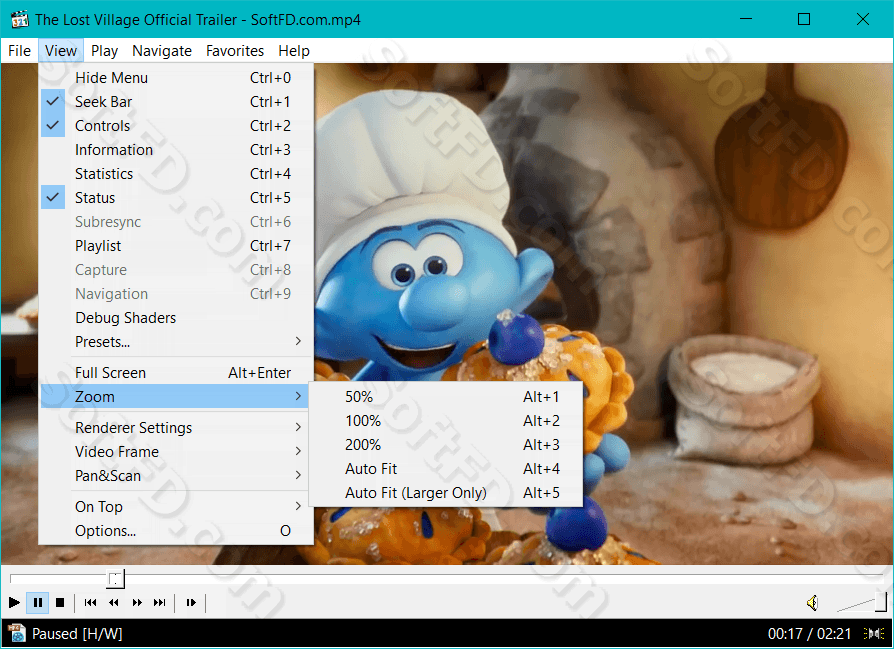Switch to Full Screen

176,372
